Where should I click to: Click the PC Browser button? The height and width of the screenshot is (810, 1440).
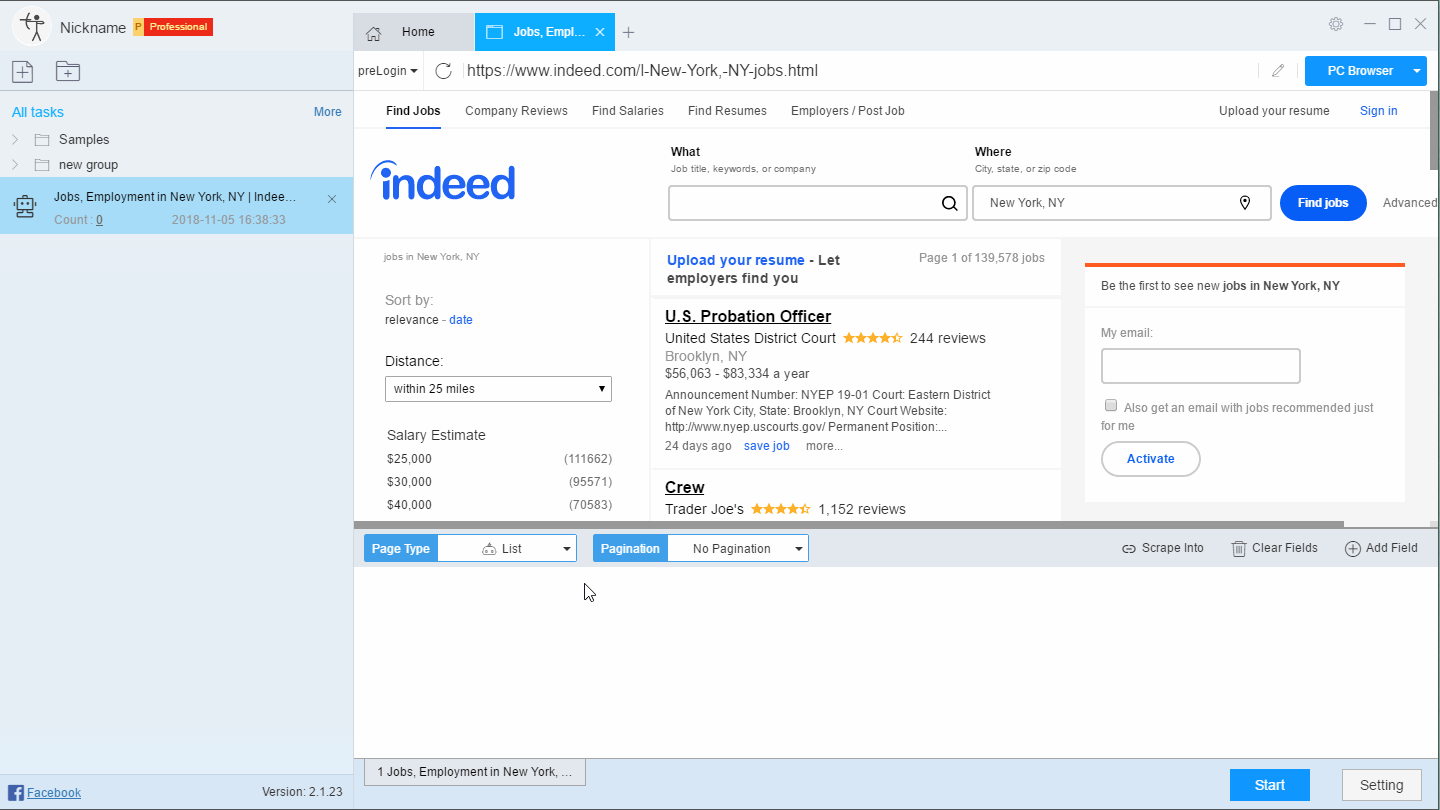tap(1359, 71)
